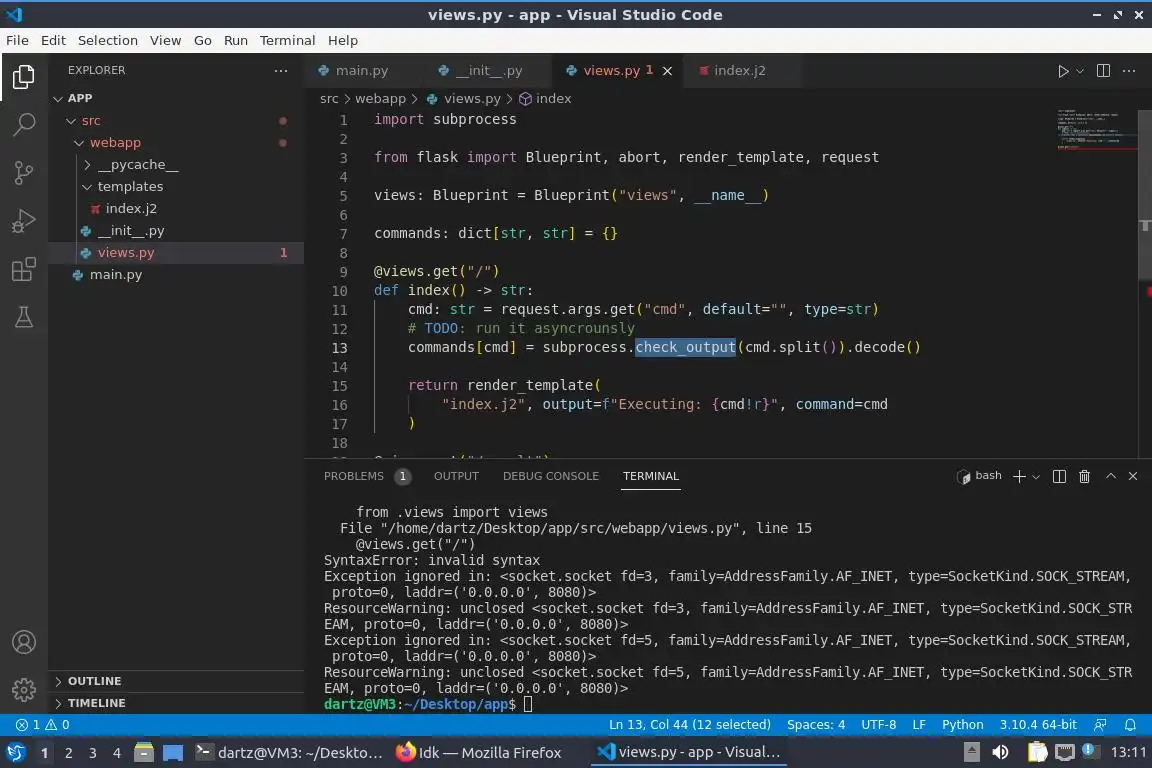This screenshot has height=768, width=1152.
Task: Kill terminal trash icon
Action: (x=1084, y=476)
